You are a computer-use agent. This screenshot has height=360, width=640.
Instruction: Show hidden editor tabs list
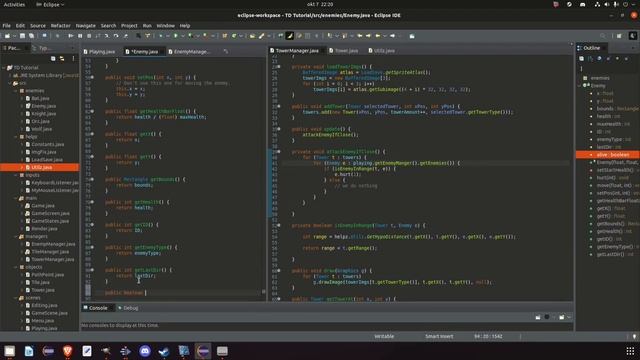click(x=226, y=51)
